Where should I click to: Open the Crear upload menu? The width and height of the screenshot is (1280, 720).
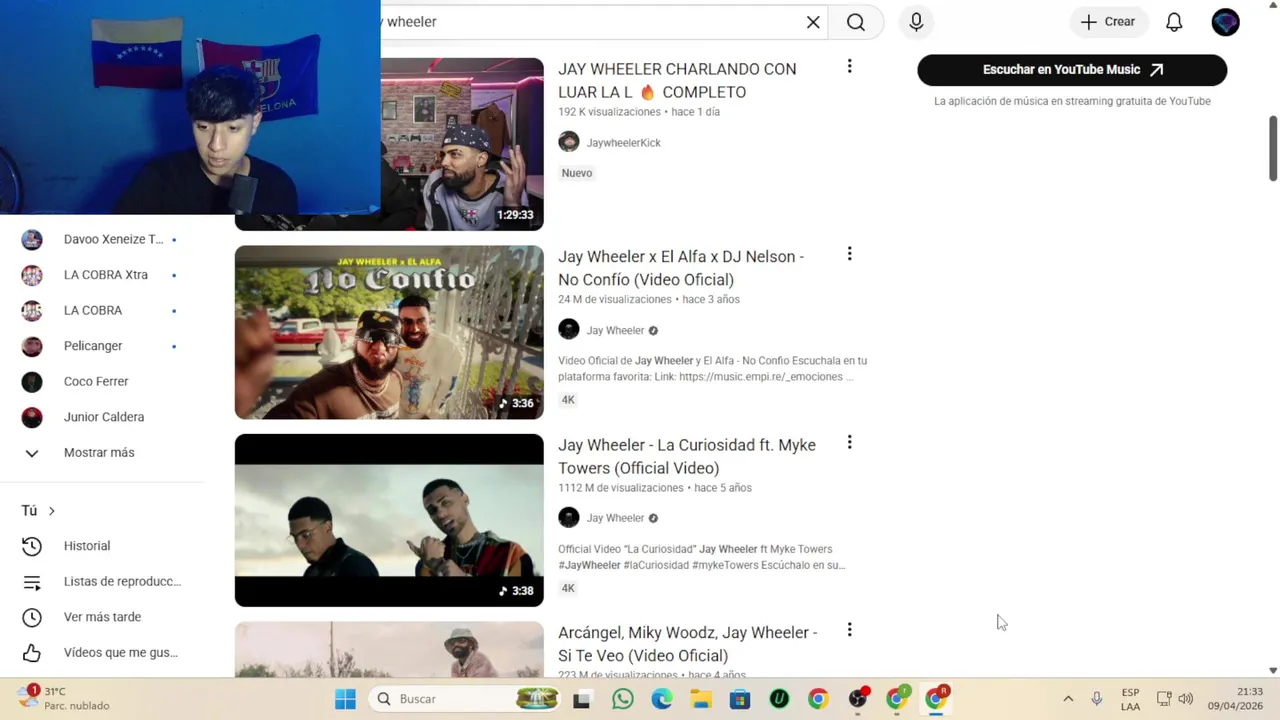click(1108, 22)
